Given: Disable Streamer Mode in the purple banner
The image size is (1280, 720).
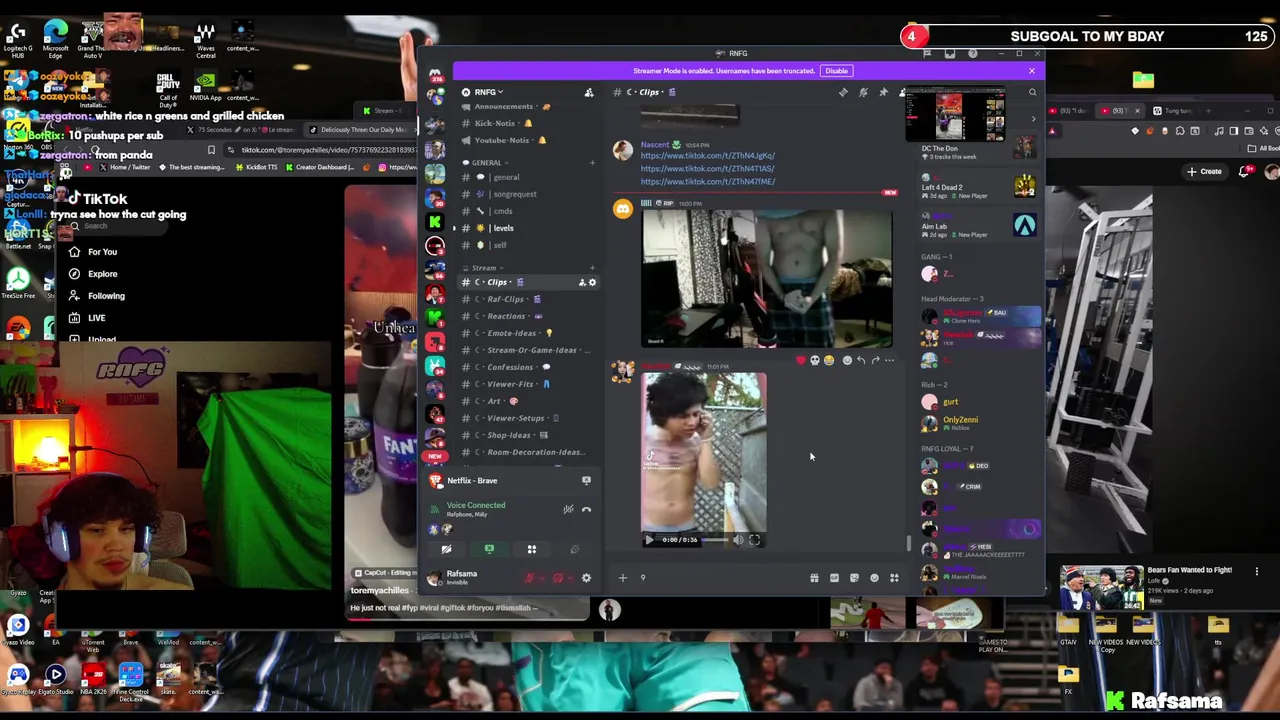Looking at the screenshot, I should click(836, 71).
